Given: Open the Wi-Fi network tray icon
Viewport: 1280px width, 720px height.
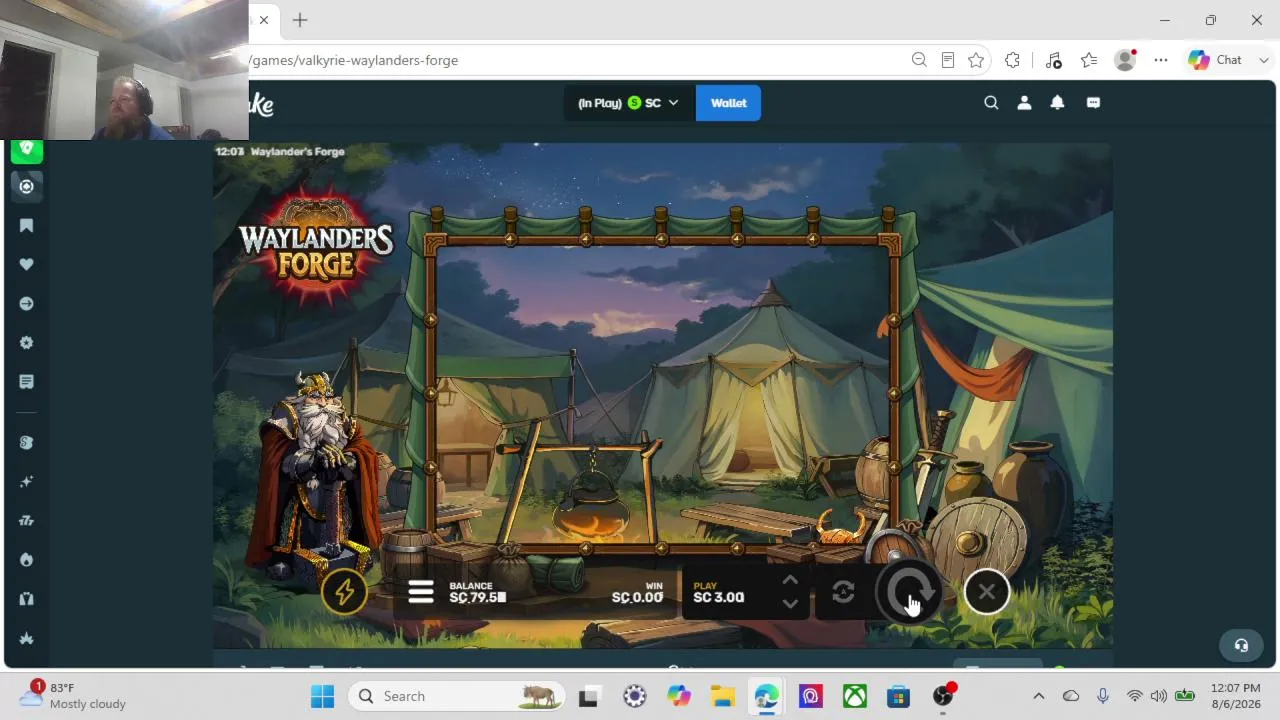Looking at the screenshot, I should tap(1134, 696).
